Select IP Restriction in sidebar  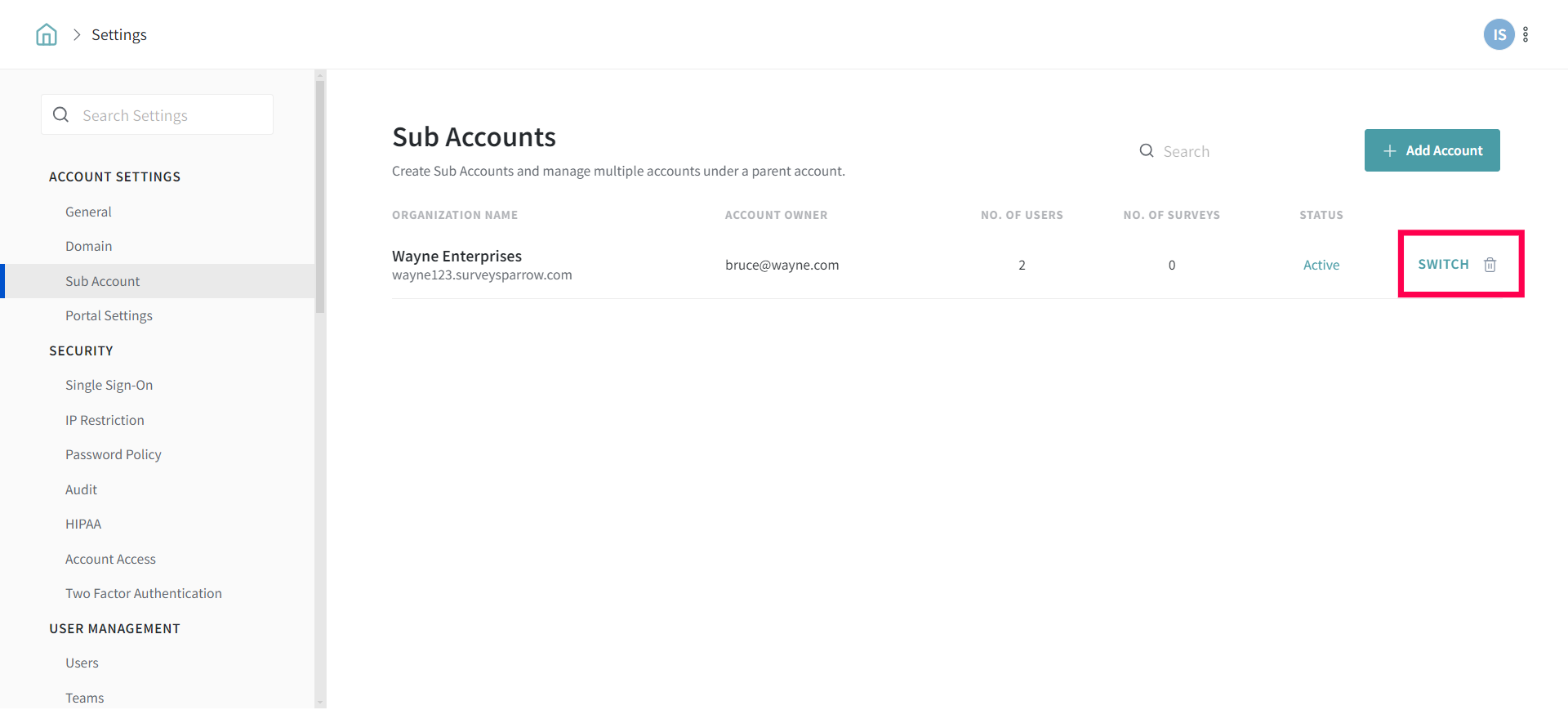click(x=105, y=420)
